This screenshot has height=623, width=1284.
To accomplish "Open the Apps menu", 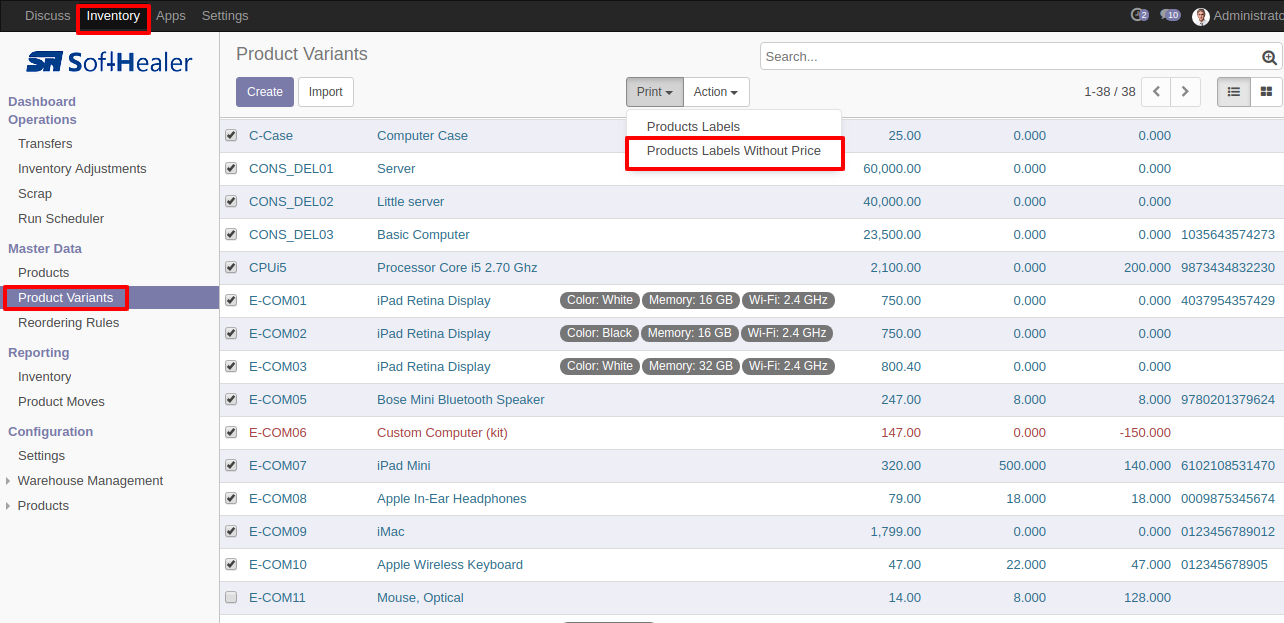I will [171, 16].
